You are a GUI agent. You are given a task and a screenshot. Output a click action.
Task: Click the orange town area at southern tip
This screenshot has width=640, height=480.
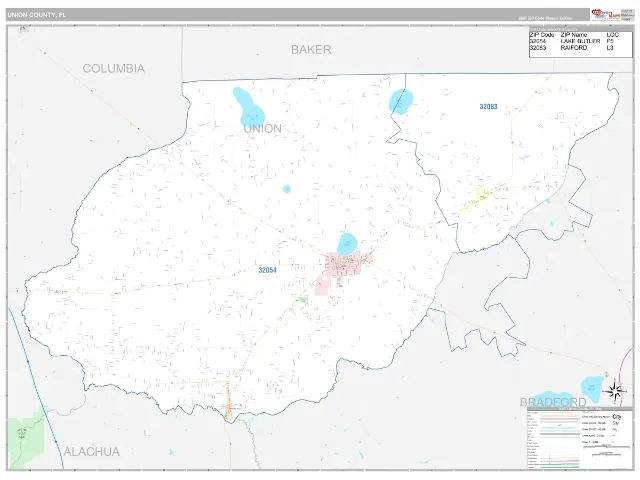[228, 402]
